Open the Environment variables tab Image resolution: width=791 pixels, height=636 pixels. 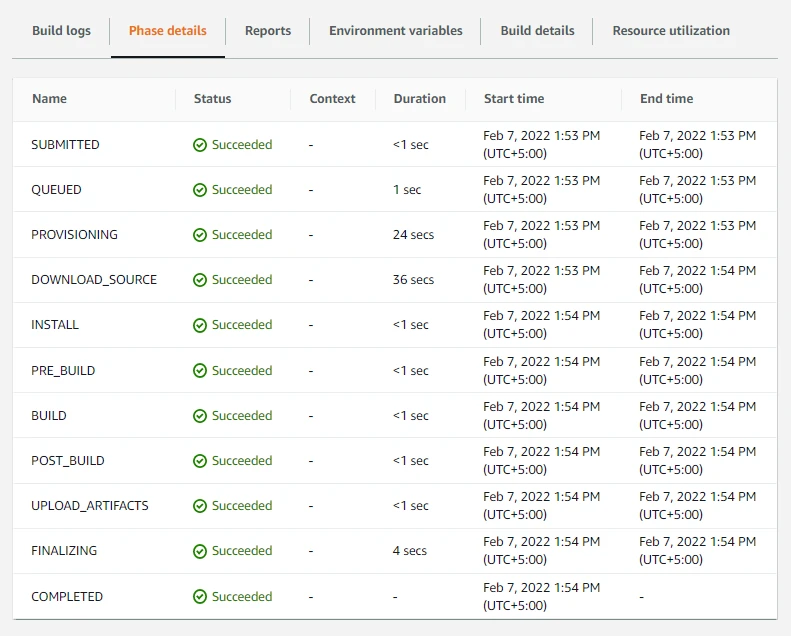(395, 31)
